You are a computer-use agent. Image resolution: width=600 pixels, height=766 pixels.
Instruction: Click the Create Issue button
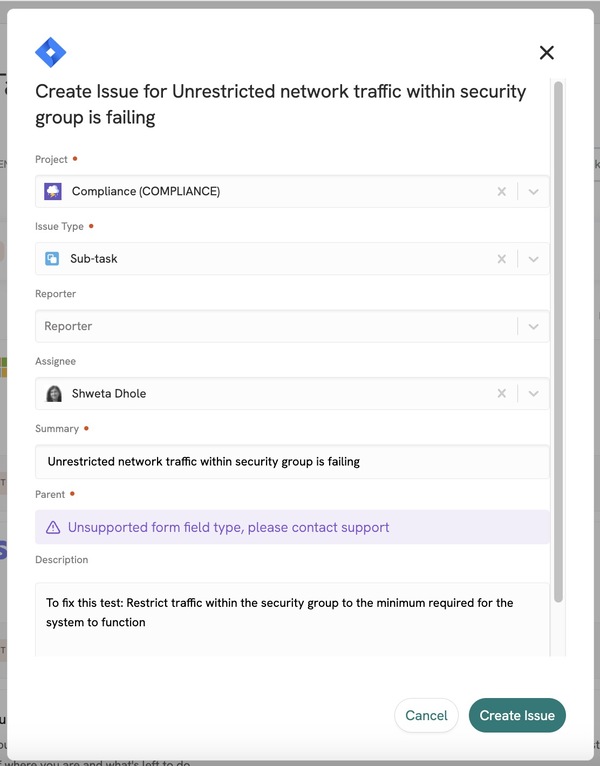[x=517, y=715]
